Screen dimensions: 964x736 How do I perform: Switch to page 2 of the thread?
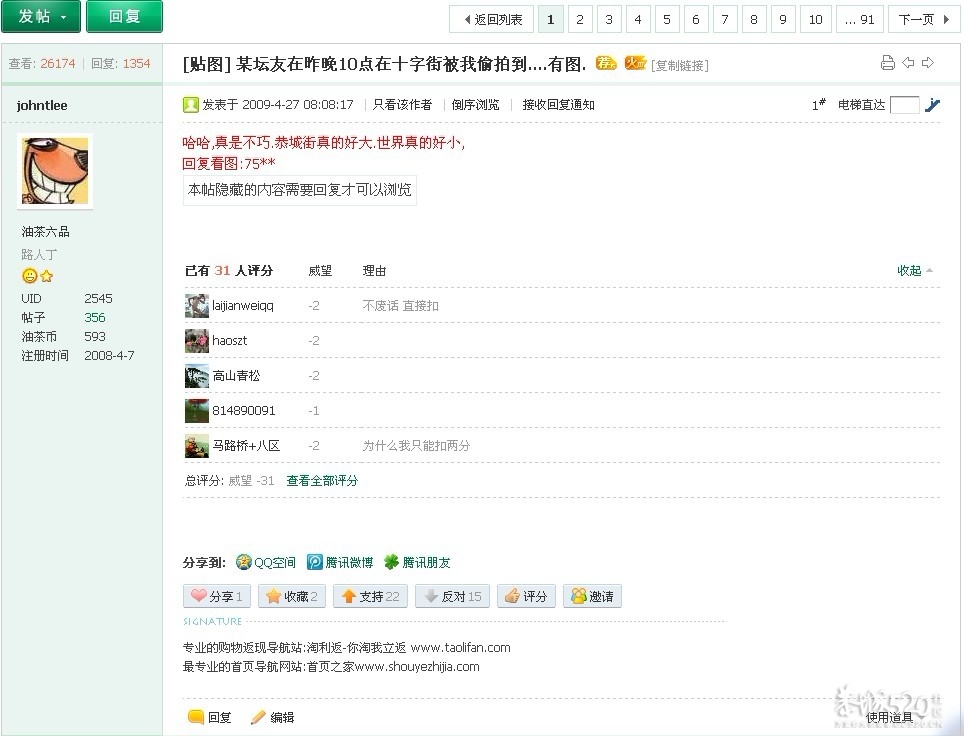581,18
